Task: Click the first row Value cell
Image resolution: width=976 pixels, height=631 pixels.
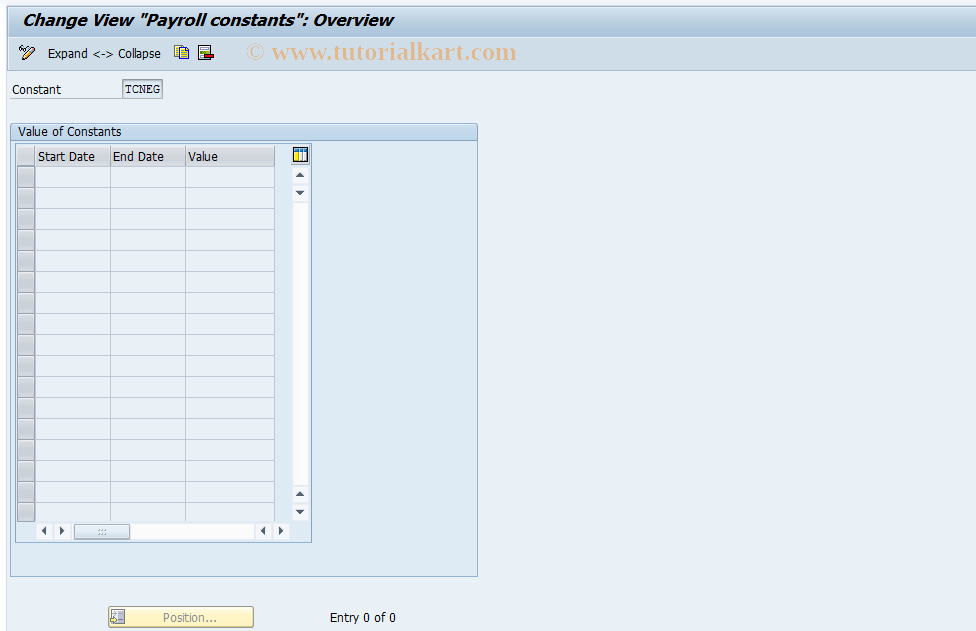Action: click(x=230, y=177)
